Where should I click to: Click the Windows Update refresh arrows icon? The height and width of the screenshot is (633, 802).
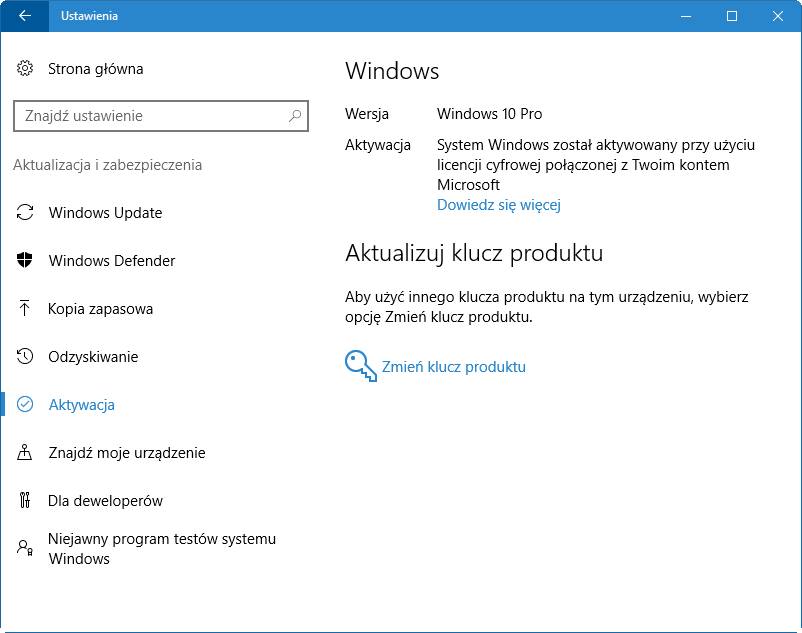[x=25, y=212]
